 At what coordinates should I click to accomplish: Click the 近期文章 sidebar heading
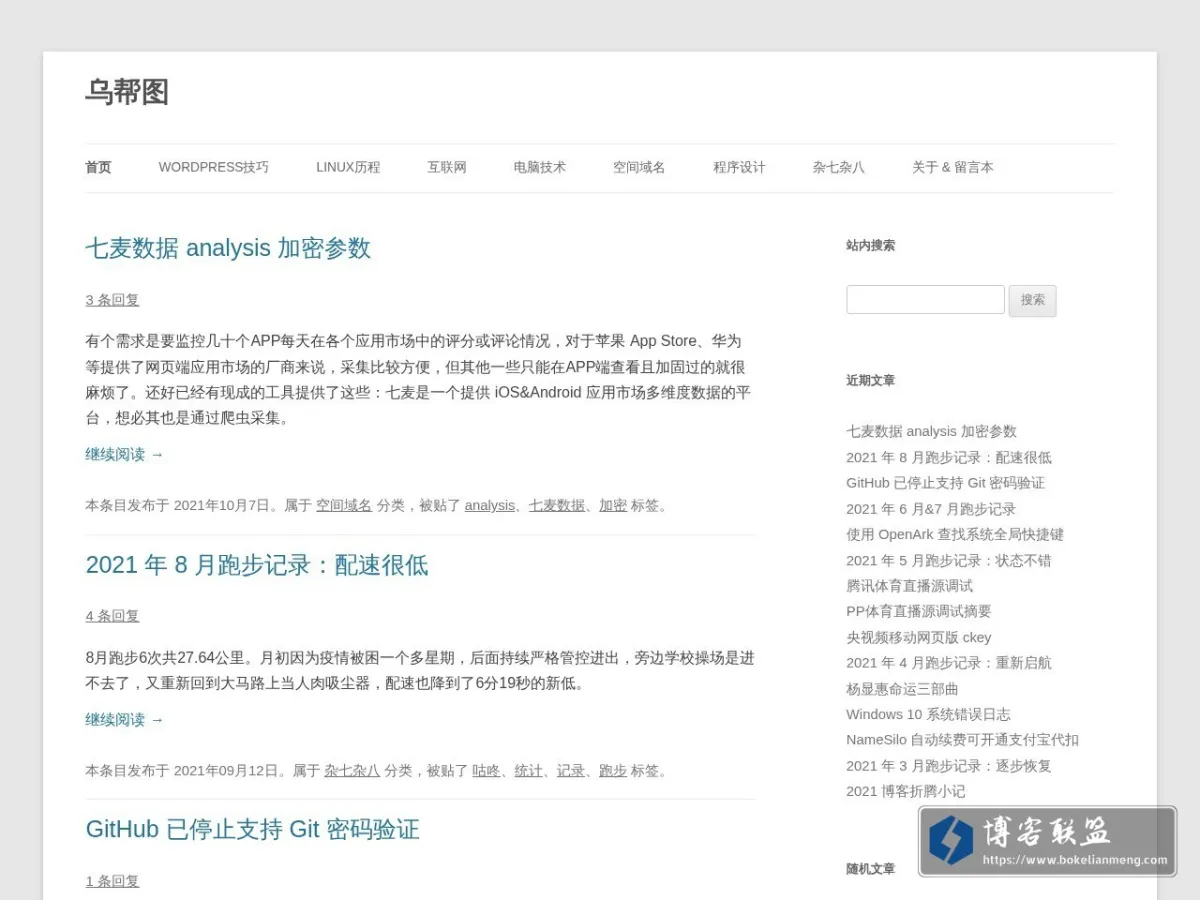click(x=870, y=380)
